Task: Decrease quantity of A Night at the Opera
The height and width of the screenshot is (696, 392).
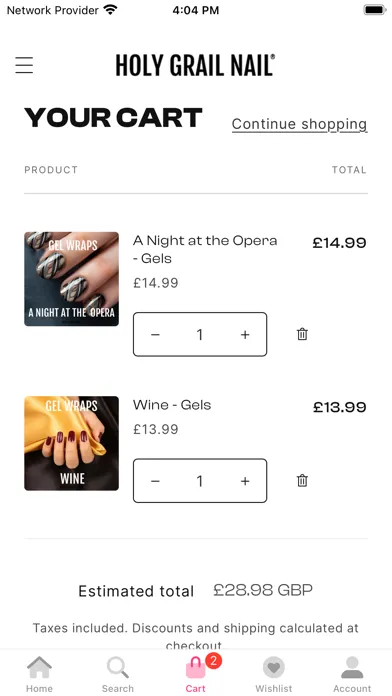Action: coord(155,335)
